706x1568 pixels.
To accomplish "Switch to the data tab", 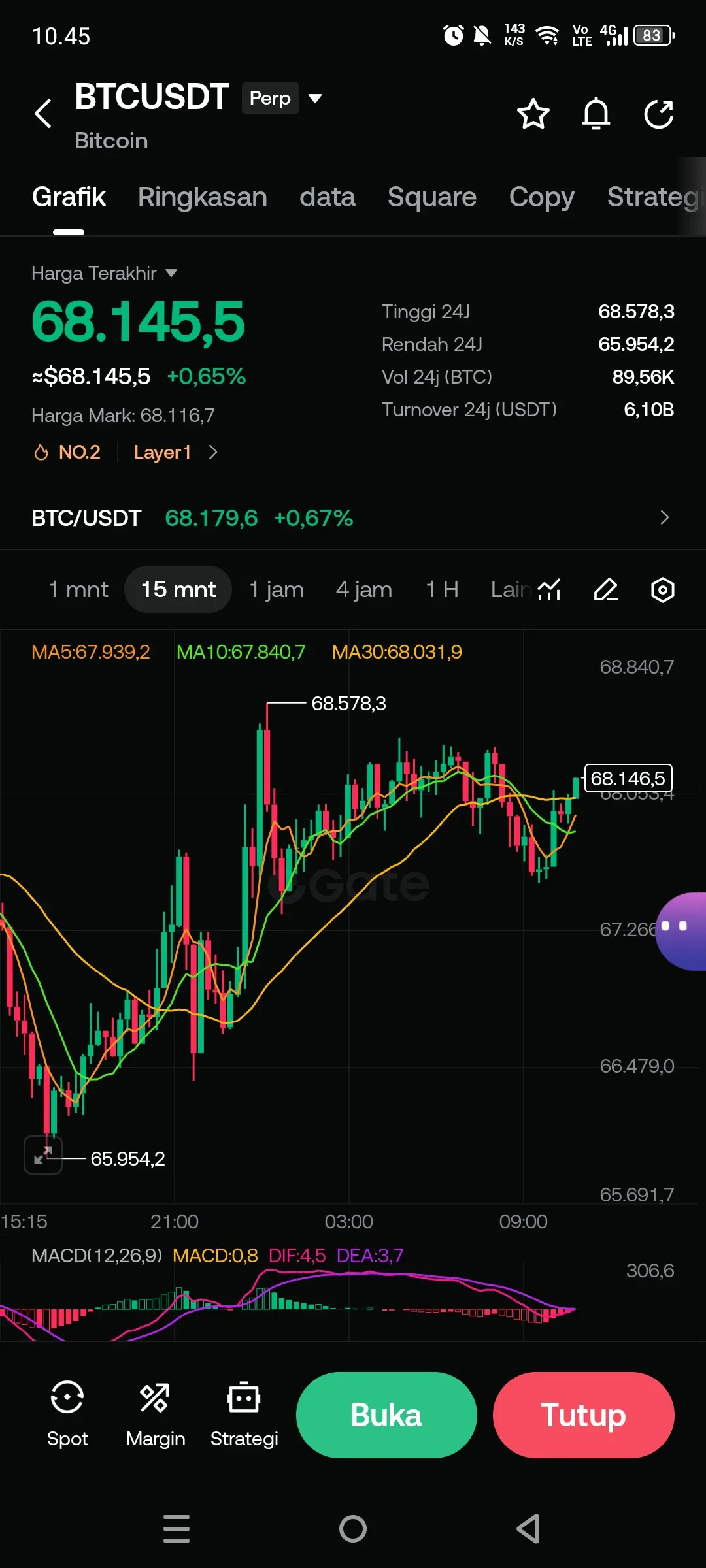I will click(x=328, y=197).
